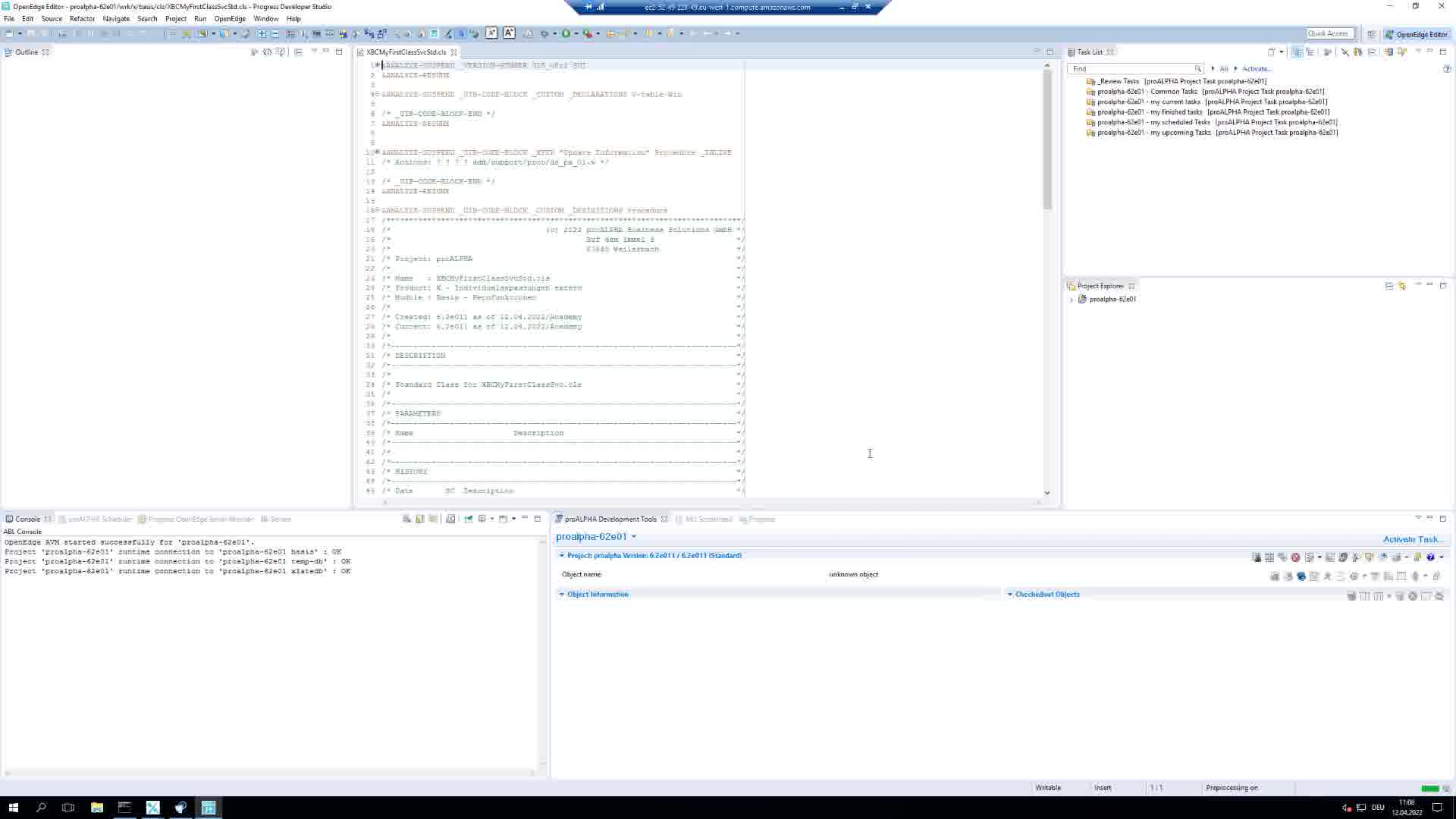Click the boxed small 'A' font icon in toolbar
Image resolution: width=1456 pixels, height=819 pixels.
pos(491,33)
